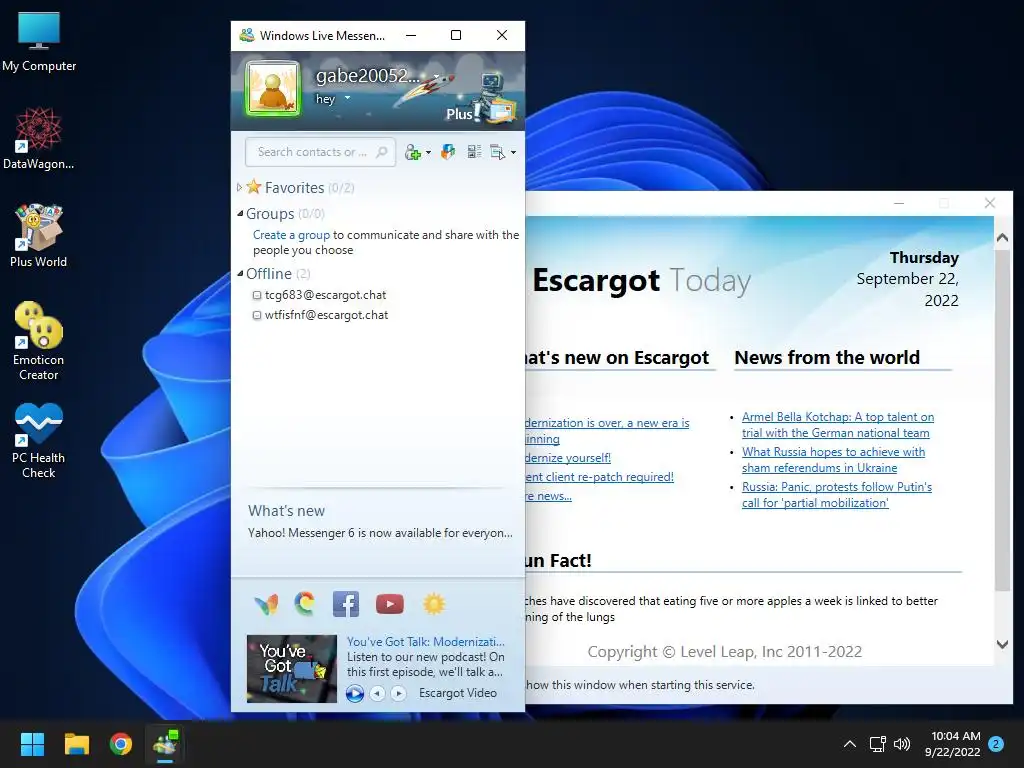Open the butterfly MSN icon in Messenger
Image resolution: width=1024 pixels, height=768 pixels.
coord(266,605)
